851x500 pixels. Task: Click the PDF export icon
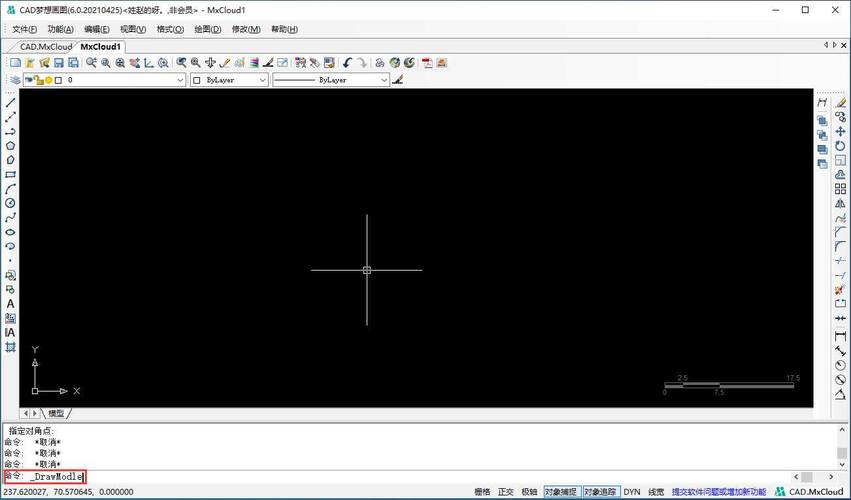tap(428, 63)
